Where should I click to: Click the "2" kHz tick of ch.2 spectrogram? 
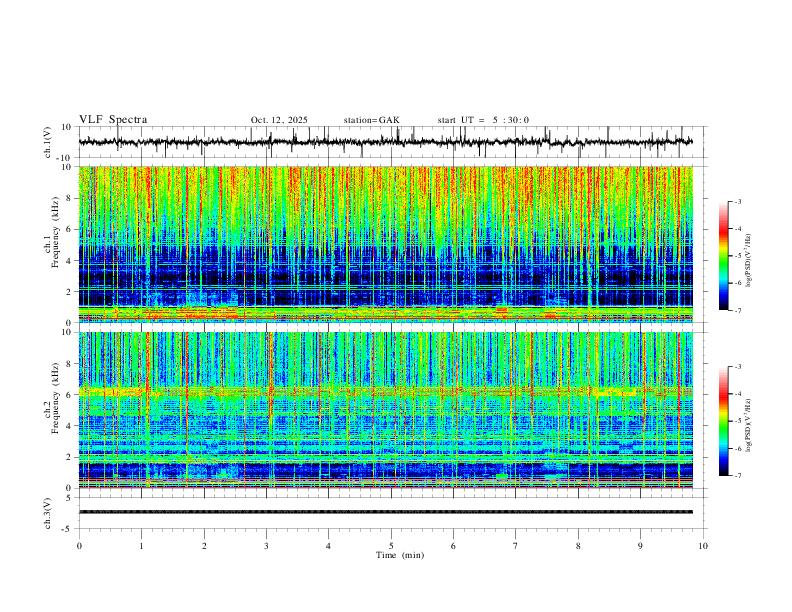pyautogui.click(x=69, y=457)
